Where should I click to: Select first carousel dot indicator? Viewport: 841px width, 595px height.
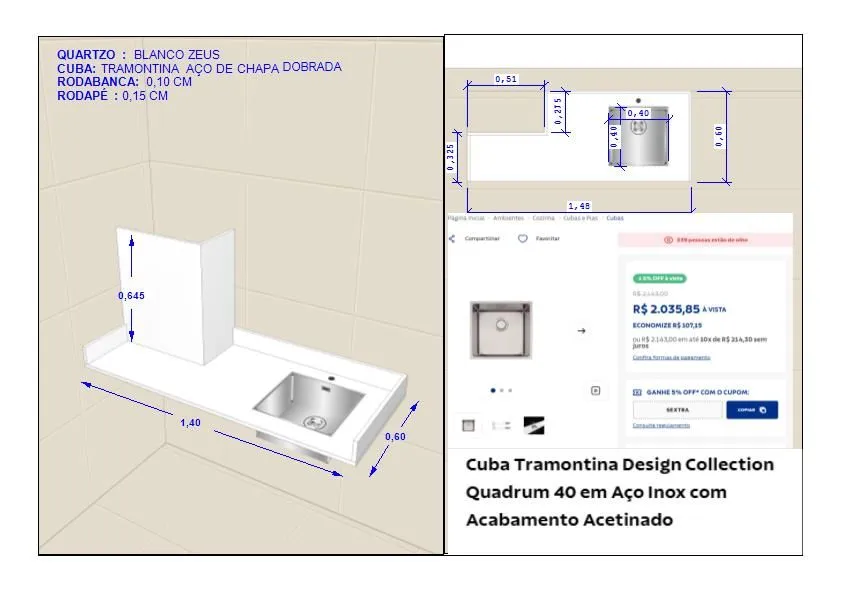pos(493,391)
